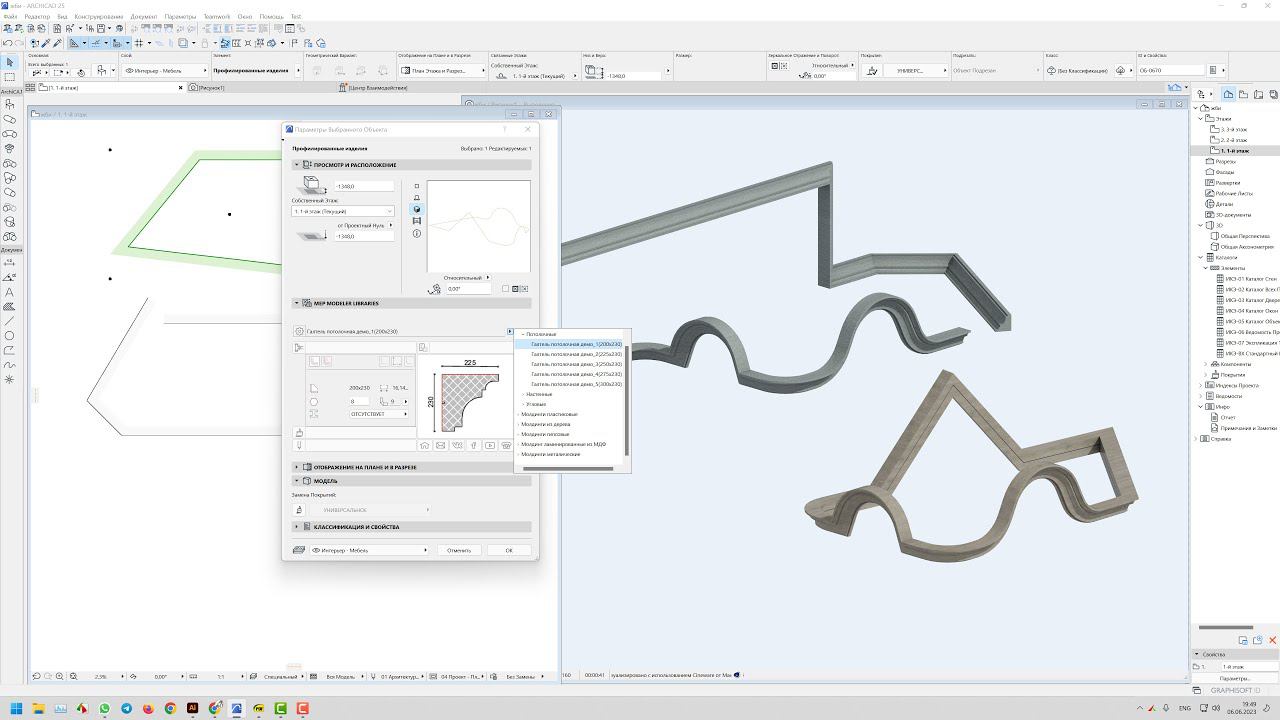Select the Arrow selection tool
Viewport: 1280px width, 720px height.
coord(10,62)
